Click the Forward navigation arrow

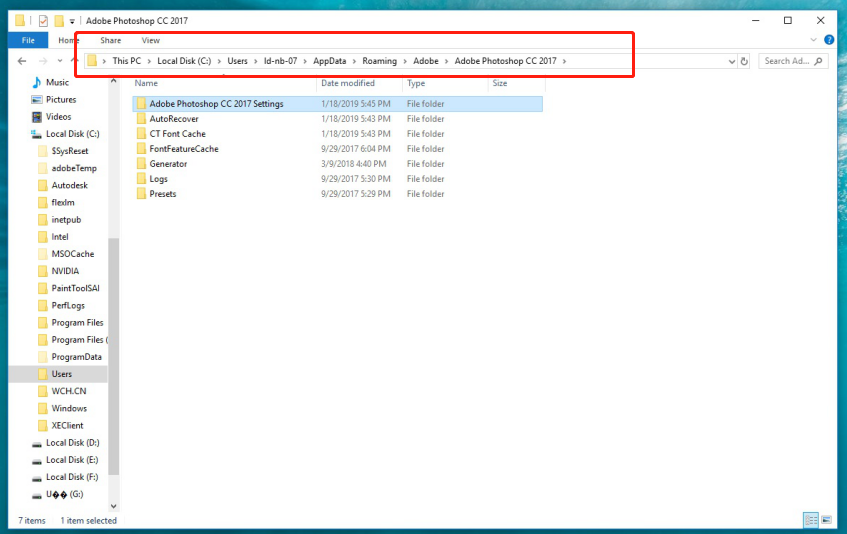point(43,61)
